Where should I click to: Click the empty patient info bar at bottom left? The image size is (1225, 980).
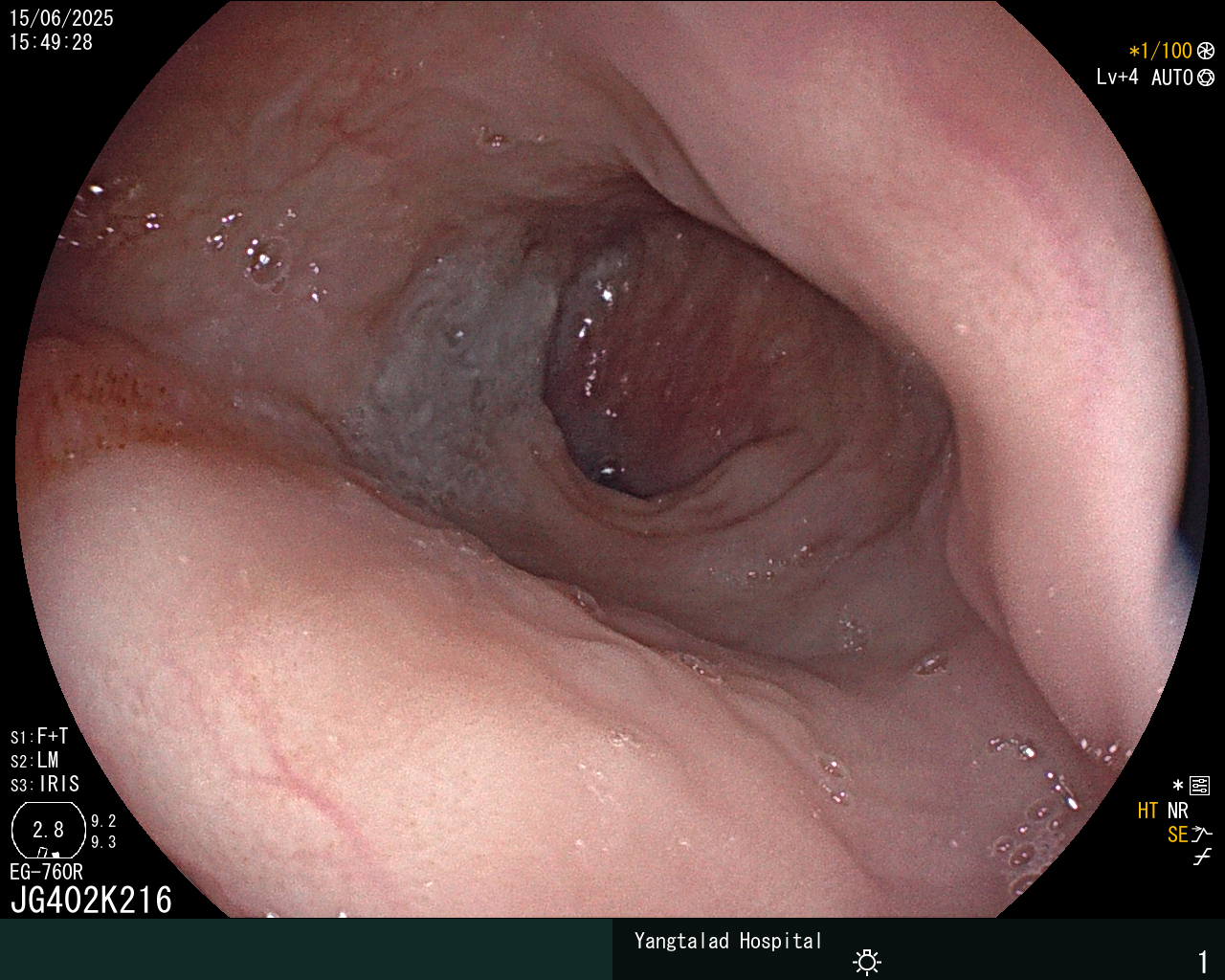tap(306, 949)
